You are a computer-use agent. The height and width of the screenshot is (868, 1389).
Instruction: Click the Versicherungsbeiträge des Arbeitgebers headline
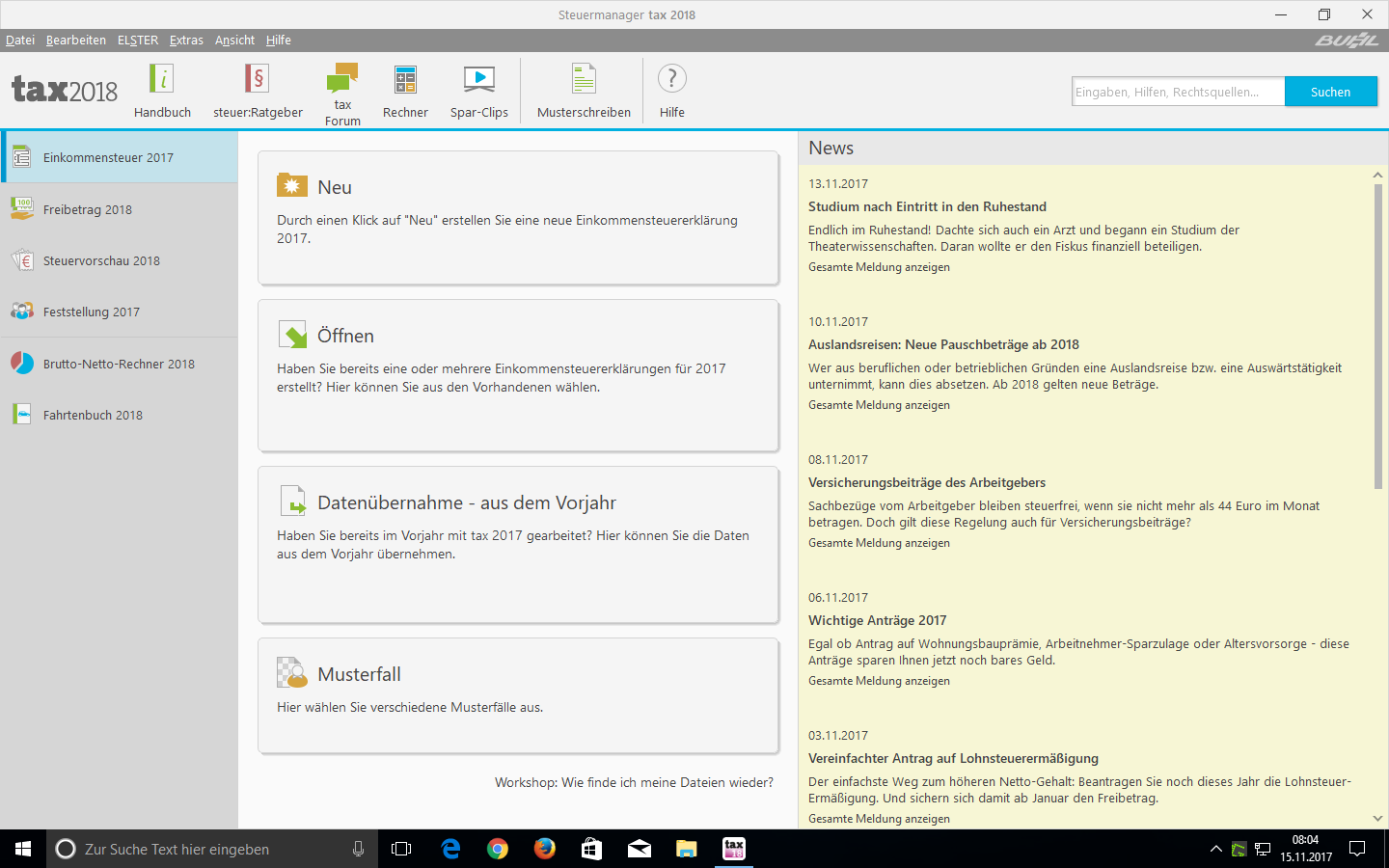point(927,482)
